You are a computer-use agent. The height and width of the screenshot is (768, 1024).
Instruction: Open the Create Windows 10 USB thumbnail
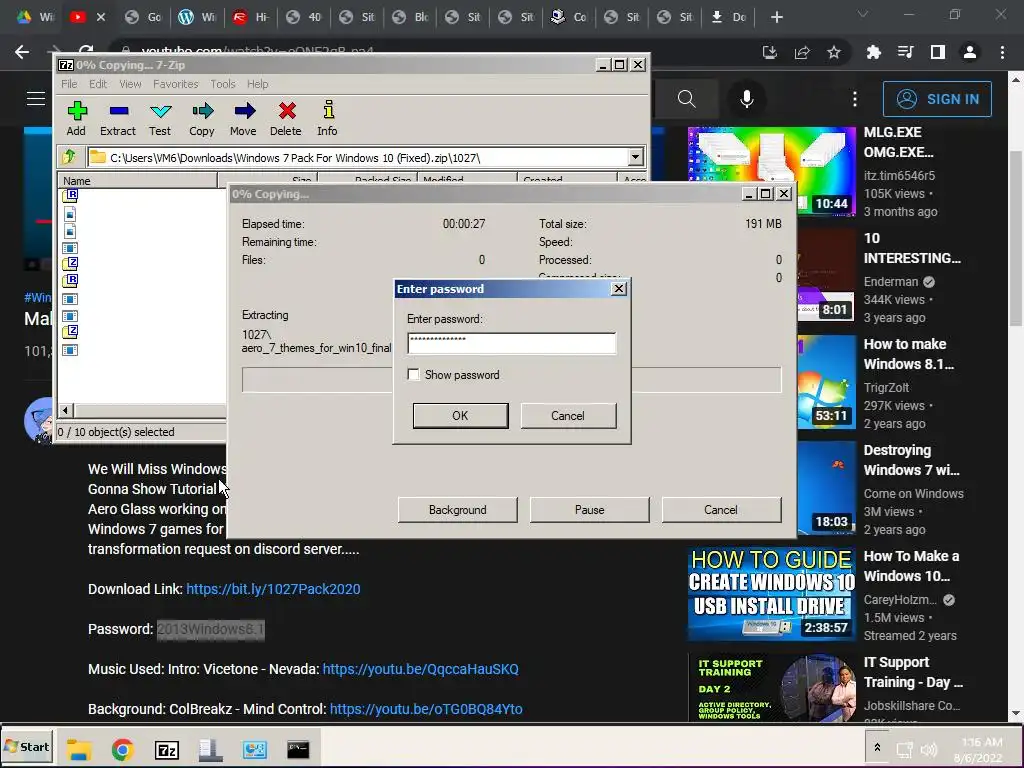point(771,595)
